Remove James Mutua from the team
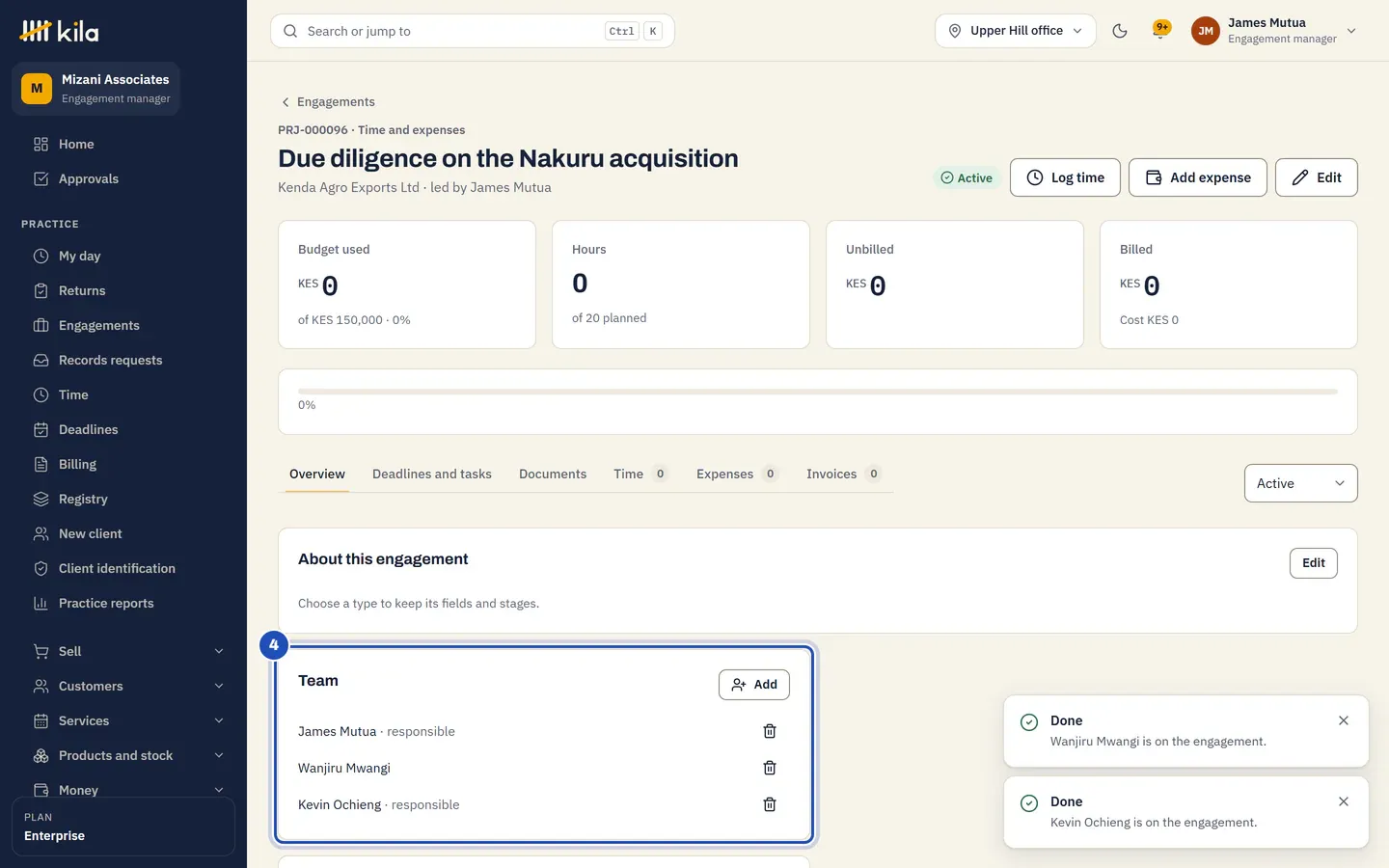 [x=770, y=731]
